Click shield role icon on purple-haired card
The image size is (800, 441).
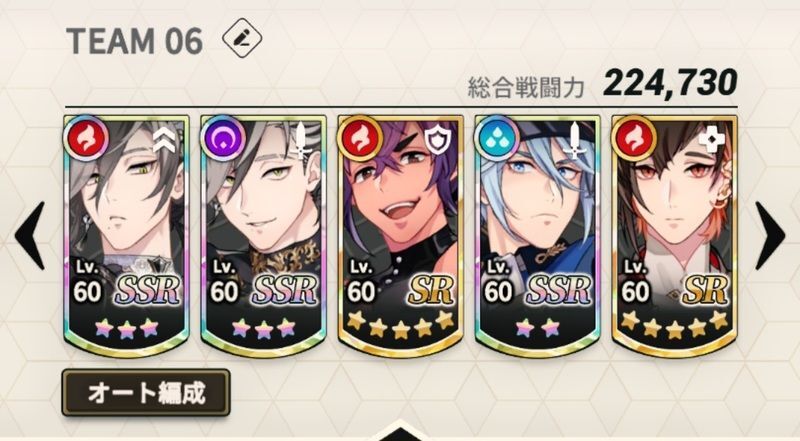[436, 140]
